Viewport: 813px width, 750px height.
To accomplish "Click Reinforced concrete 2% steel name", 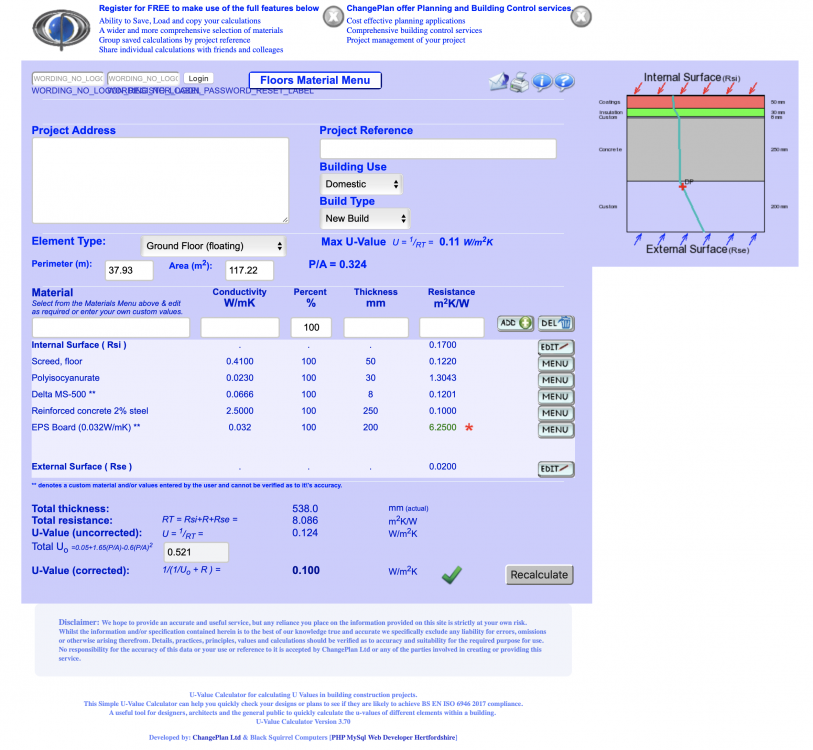I will (x=90, y=411).
